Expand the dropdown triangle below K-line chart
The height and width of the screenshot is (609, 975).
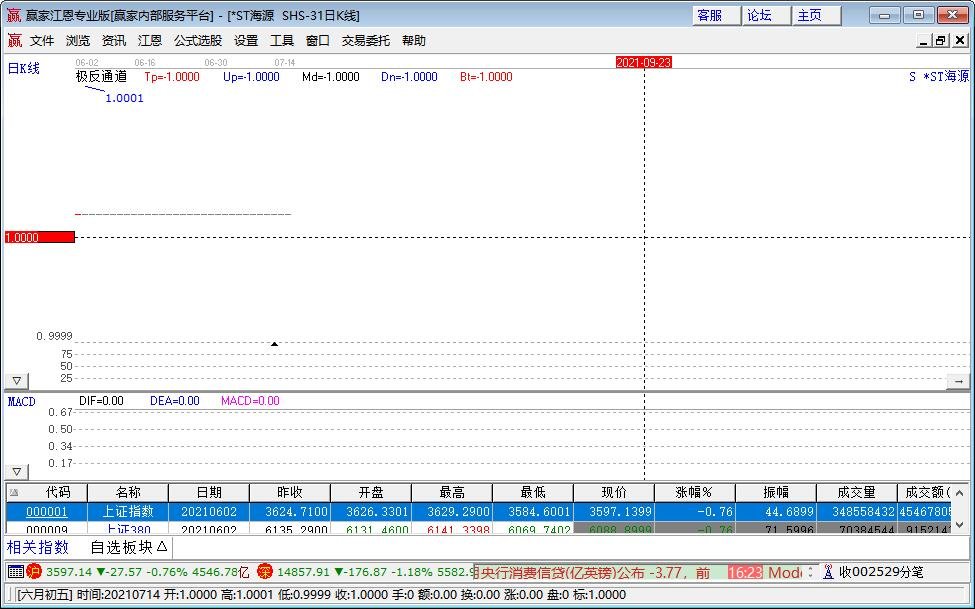(x=17, y=381)
